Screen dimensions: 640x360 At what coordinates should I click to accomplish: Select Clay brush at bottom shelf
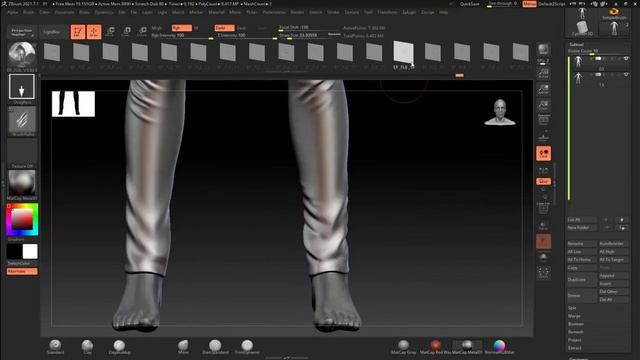87,347
